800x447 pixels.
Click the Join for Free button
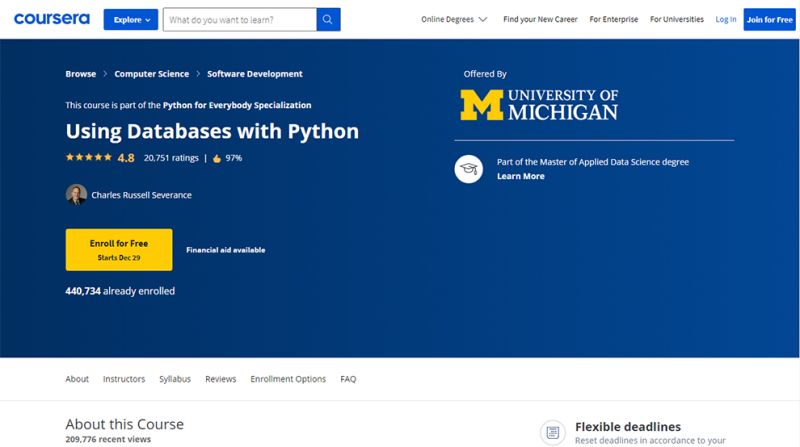pyautogui.click(x=769, y=19)
